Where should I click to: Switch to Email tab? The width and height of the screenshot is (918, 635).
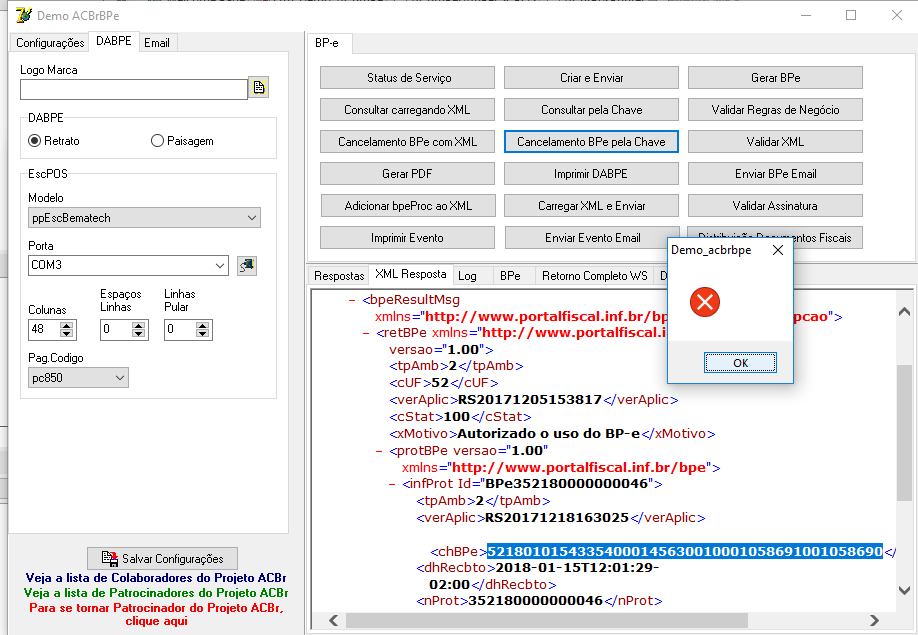tap(157, 43)
